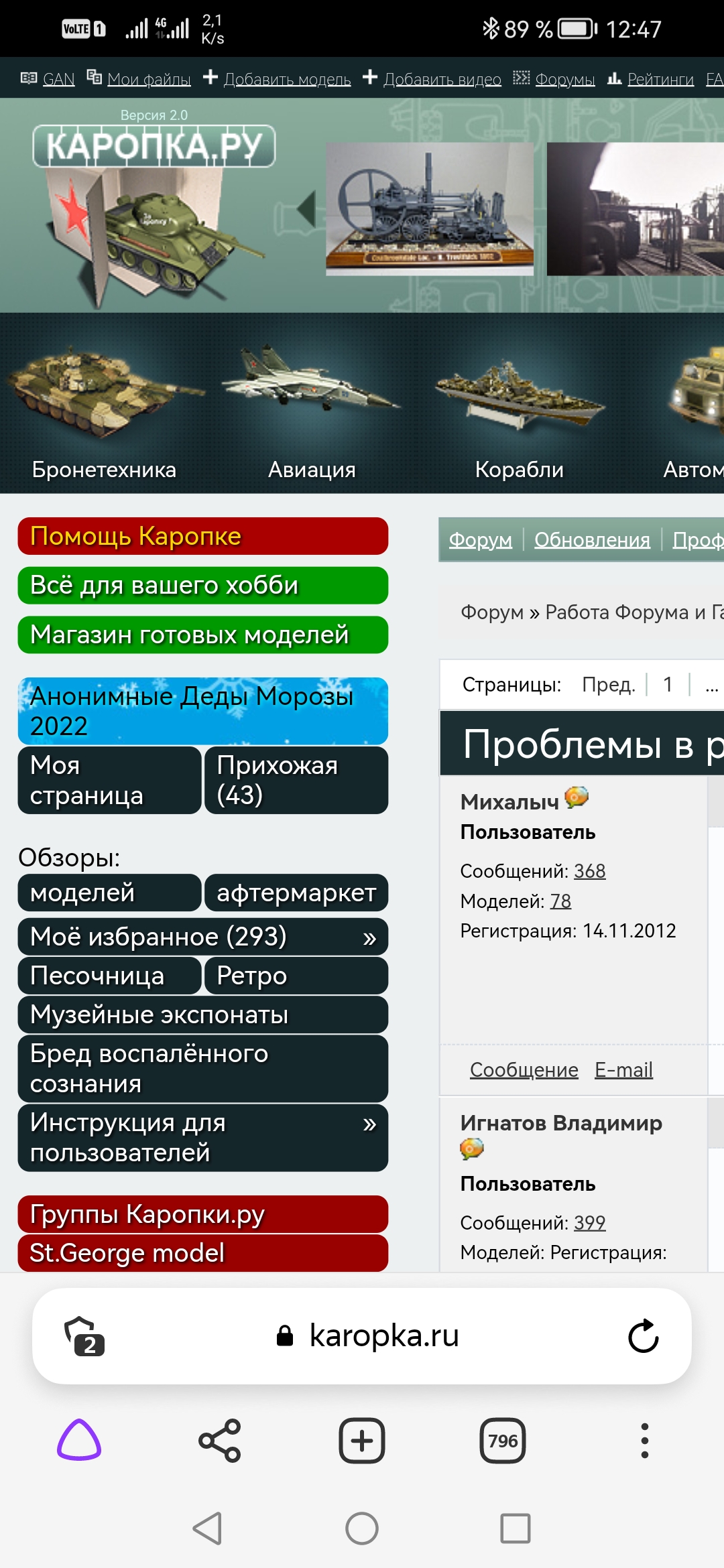Open Михалыч's 368 messages link
The width and height of the screenshot is (724, 1568).
point(589,870)
